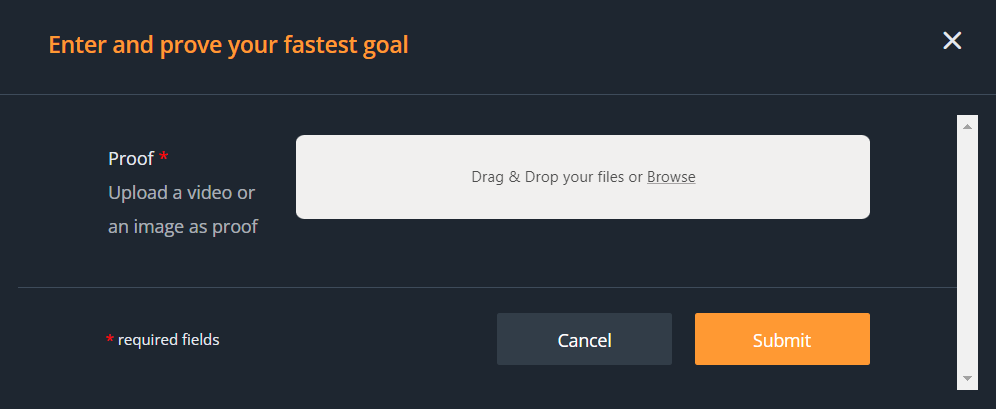Click the red asterisk next to Proof
The height and width of the screenshot is (409, 996).
point(164,157)
